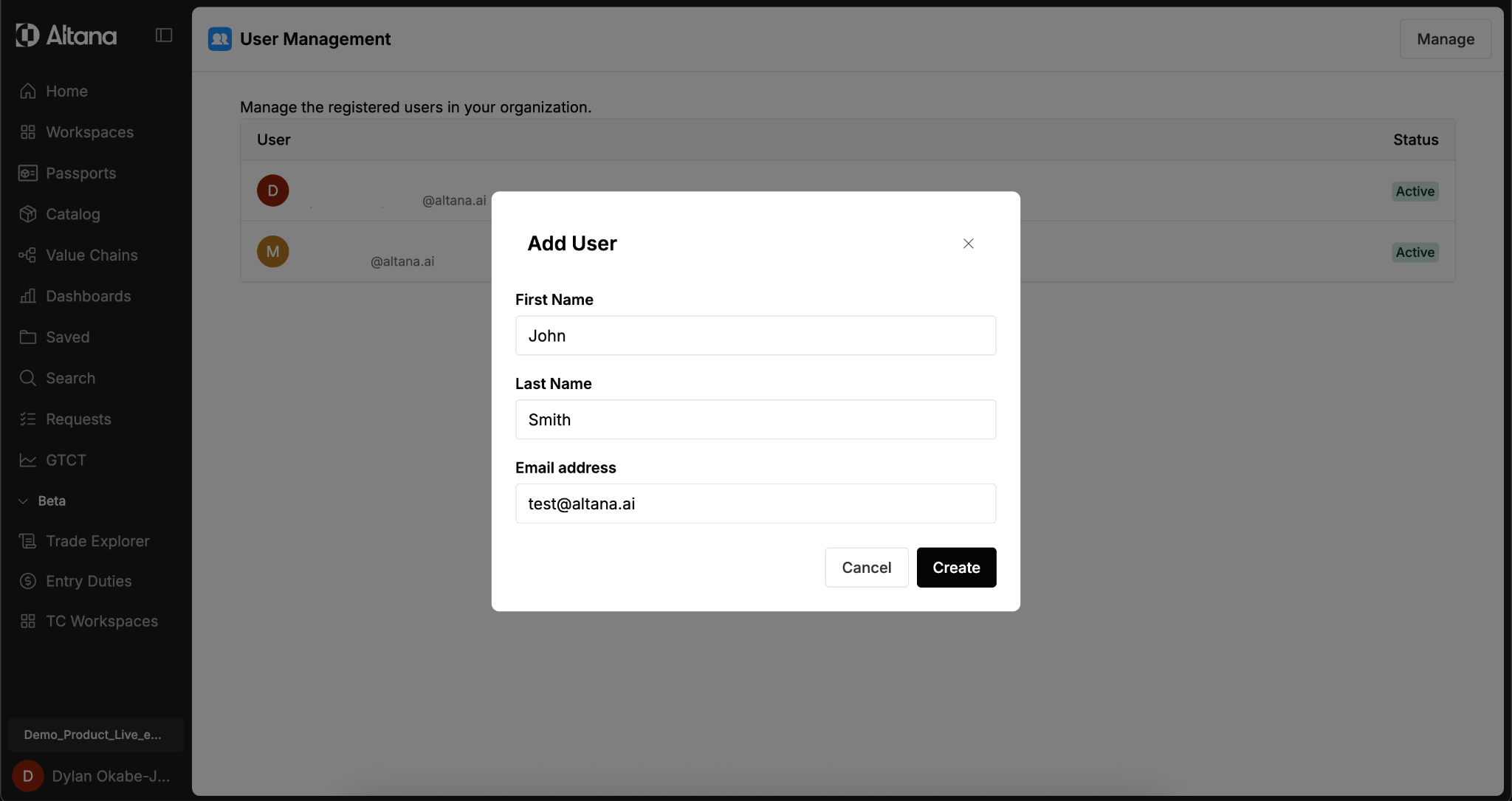Viewport: 1512px width, 801px height.
Task: Click the Saved folder icon
Action: (28, 337)
